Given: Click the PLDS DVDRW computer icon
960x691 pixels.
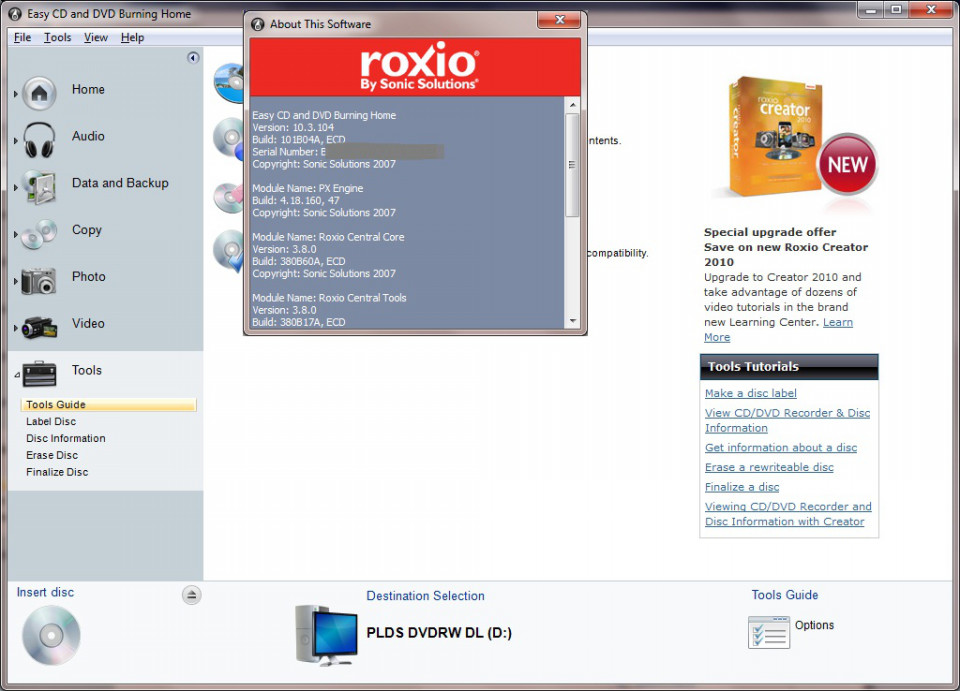Looking at the screenshot, I should 326,635.
